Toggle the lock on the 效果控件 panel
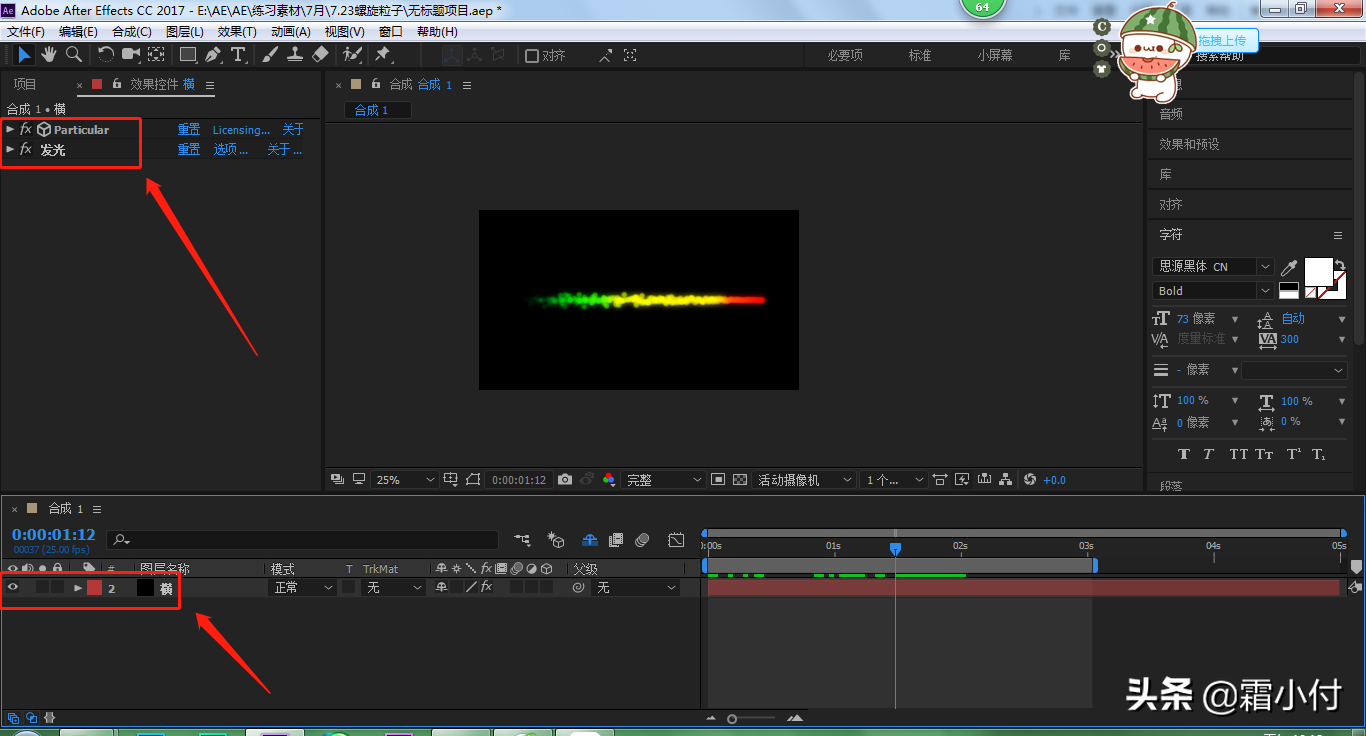This screenshot has width=1366, height=736. coord(117,84)
